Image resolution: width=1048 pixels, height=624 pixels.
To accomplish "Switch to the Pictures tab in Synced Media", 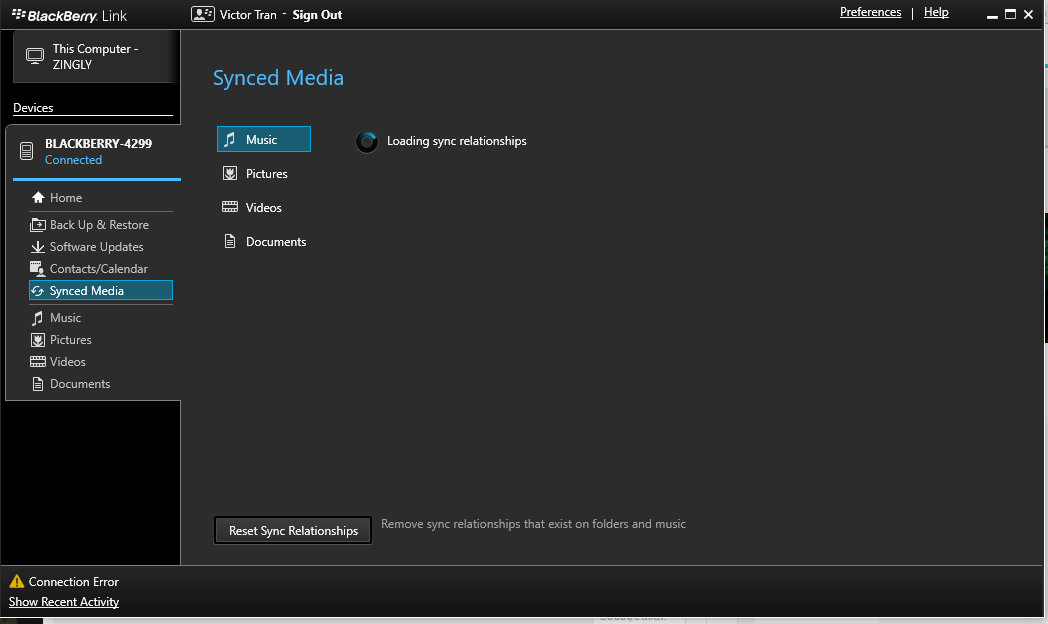I will [x=264, y=174].
